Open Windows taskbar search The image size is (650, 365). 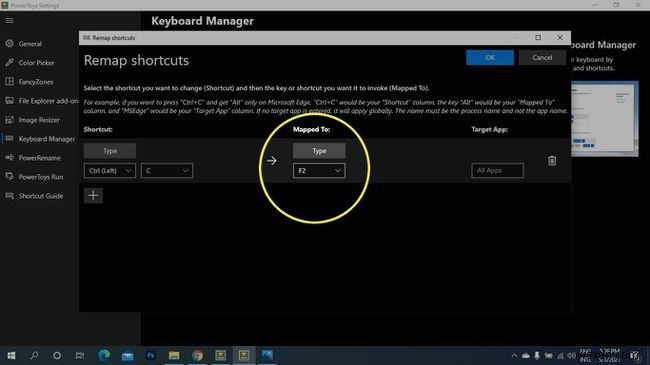coord(34,355)
